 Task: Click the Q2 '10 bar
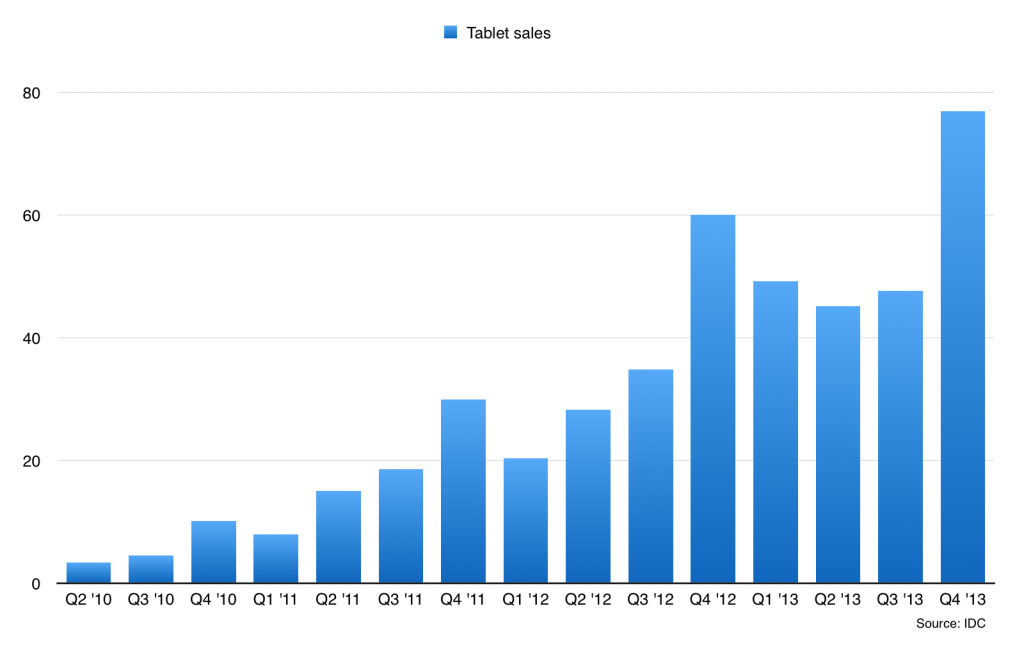pos(88,572)
